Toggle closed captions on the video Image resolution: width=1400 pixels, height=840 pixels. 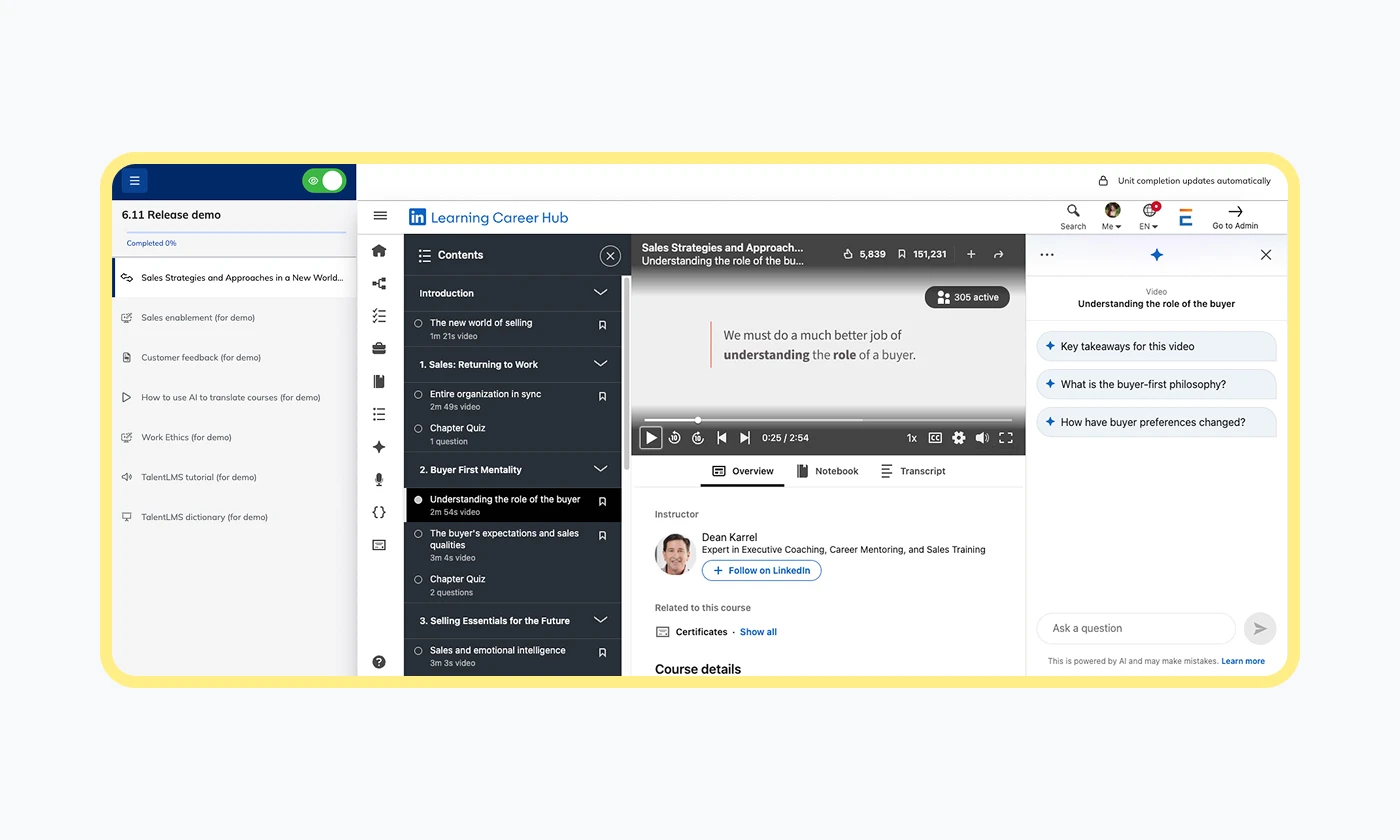pos(935,438)
